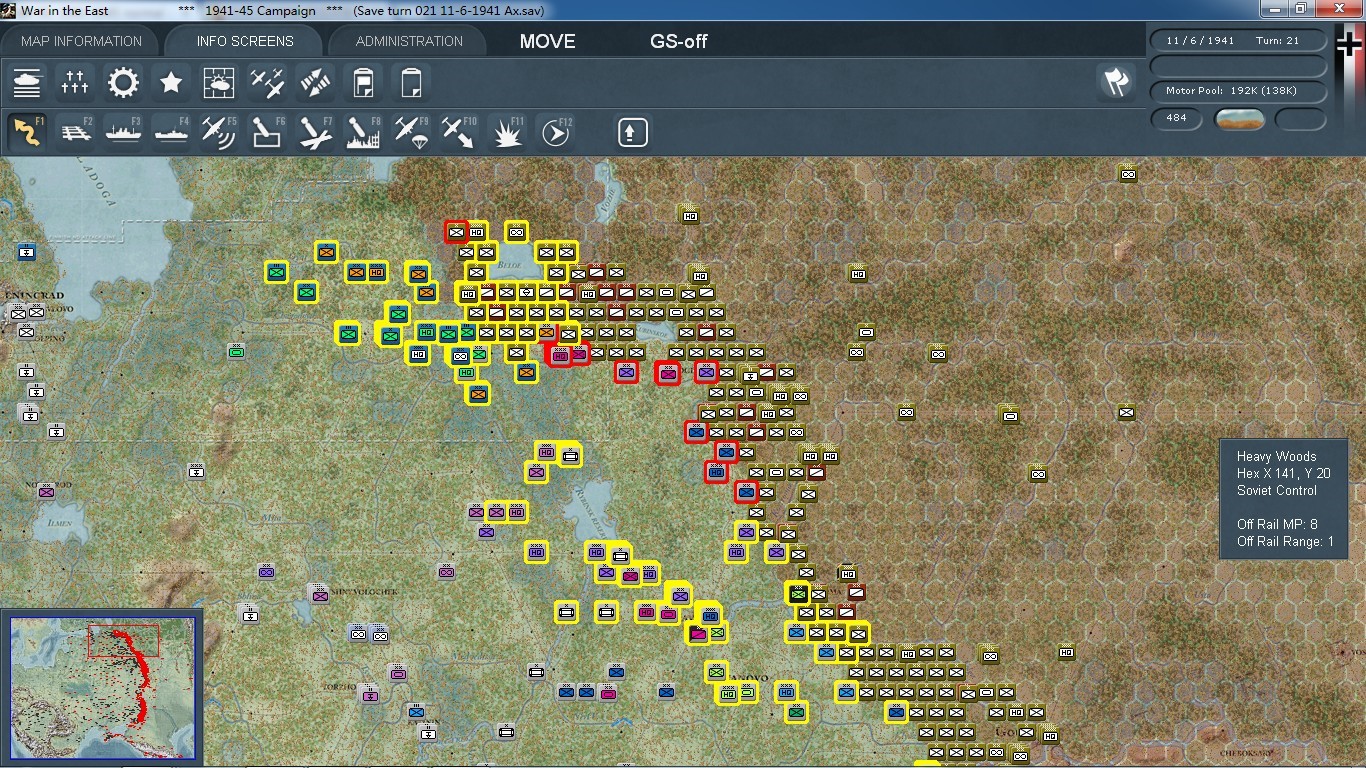This screenshot has width=1366, height=768.
Task: Click the Heavy Woods hex info panel
Action: (1285, 499)
